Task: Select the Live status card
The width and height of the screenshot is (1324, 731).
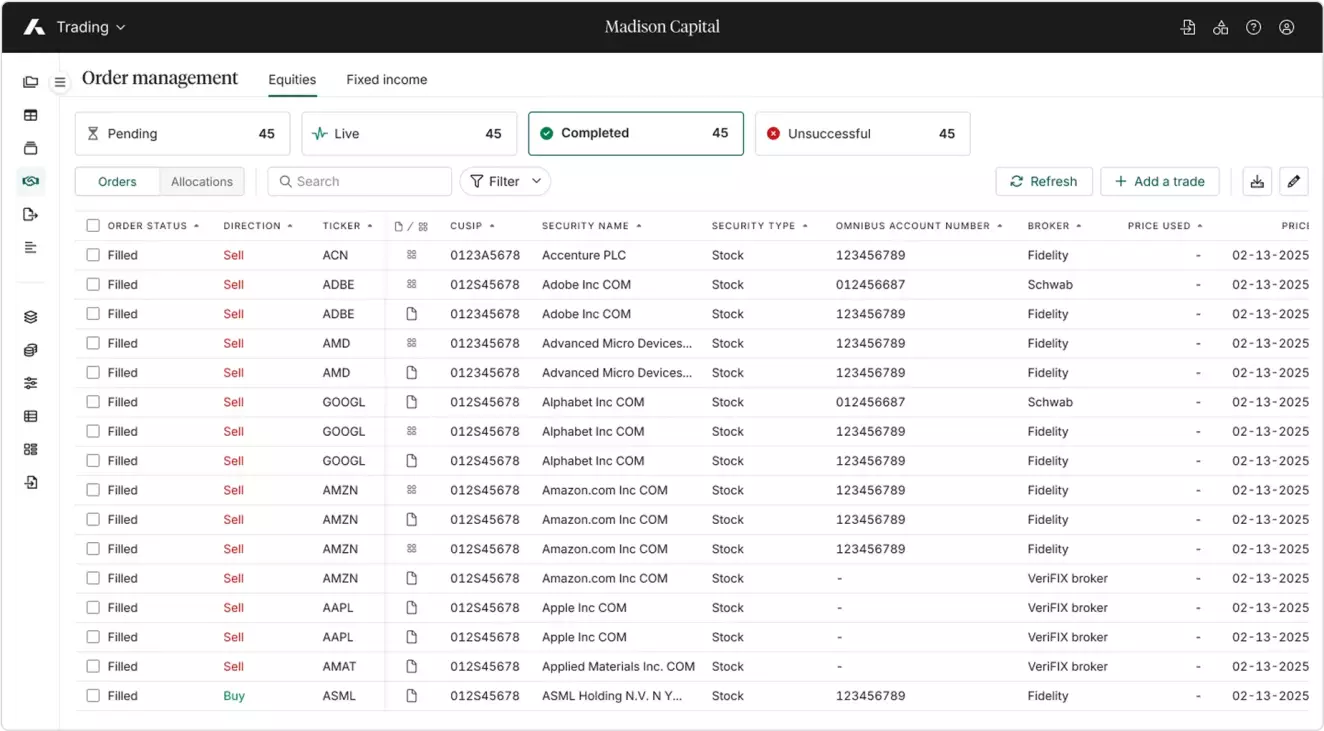Action: [x=409, y=133]
